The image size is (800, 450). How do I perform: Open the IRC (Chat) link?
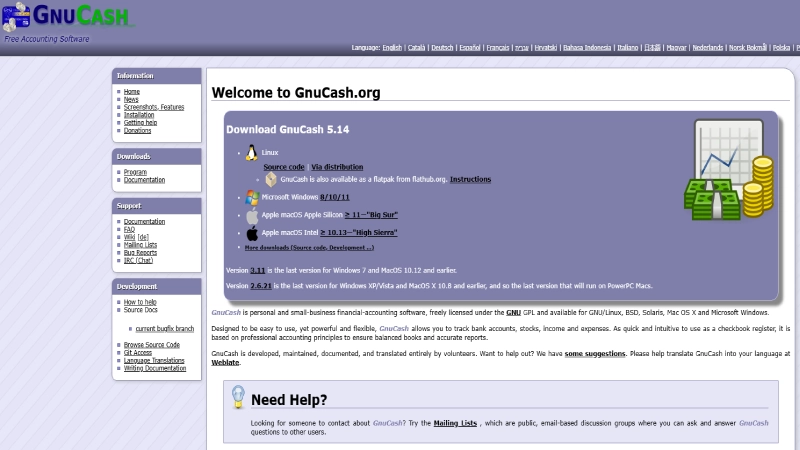[138, 260]
